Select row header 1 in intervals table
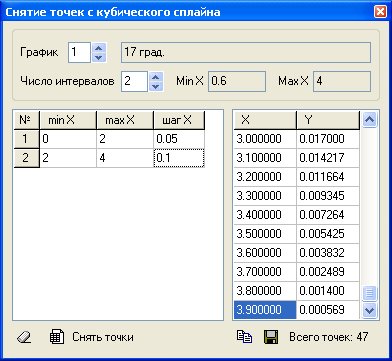This screenshot has width=392, height=361. point(26,139)
